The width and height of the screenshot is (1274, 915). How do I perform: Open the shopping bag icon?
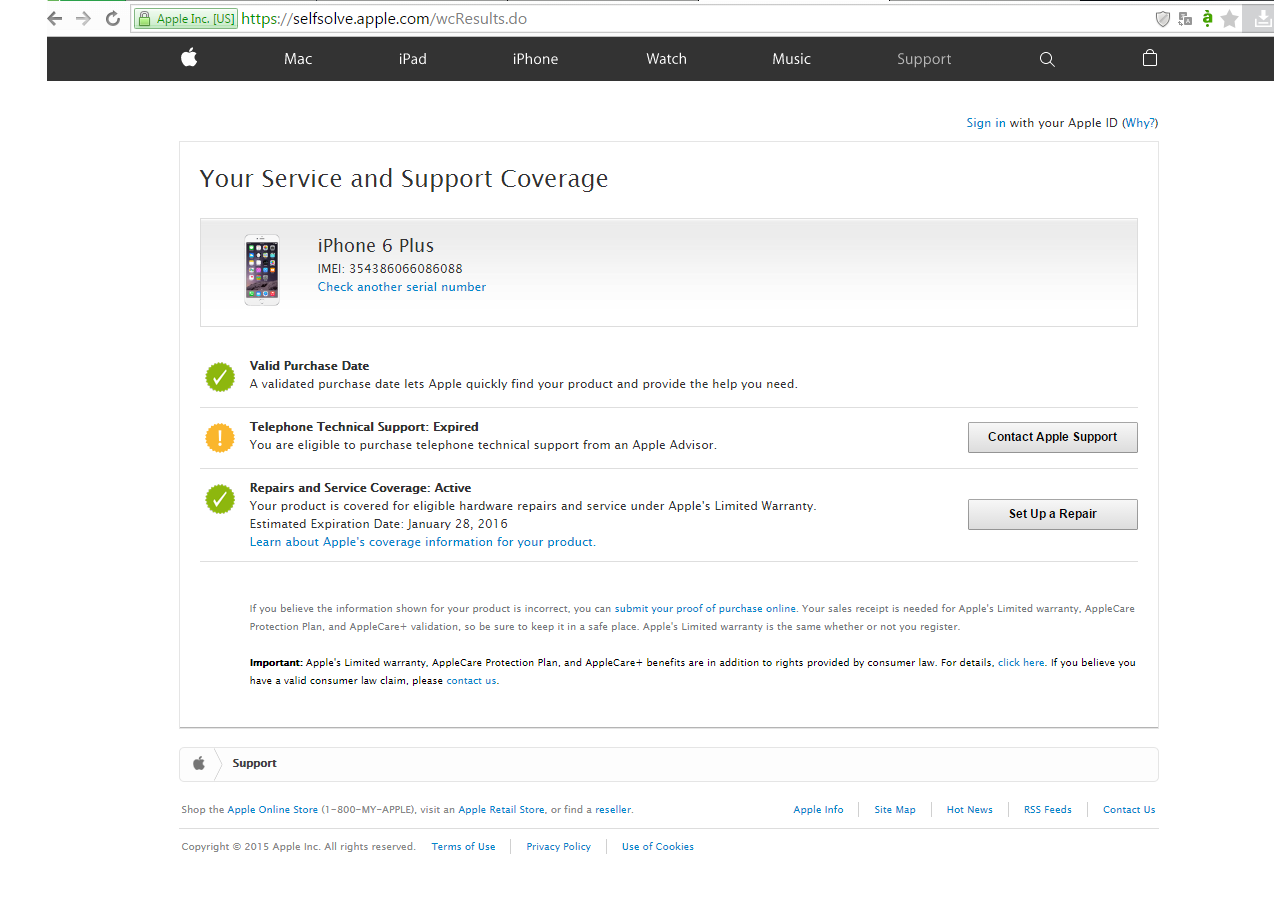(1150, 58)
